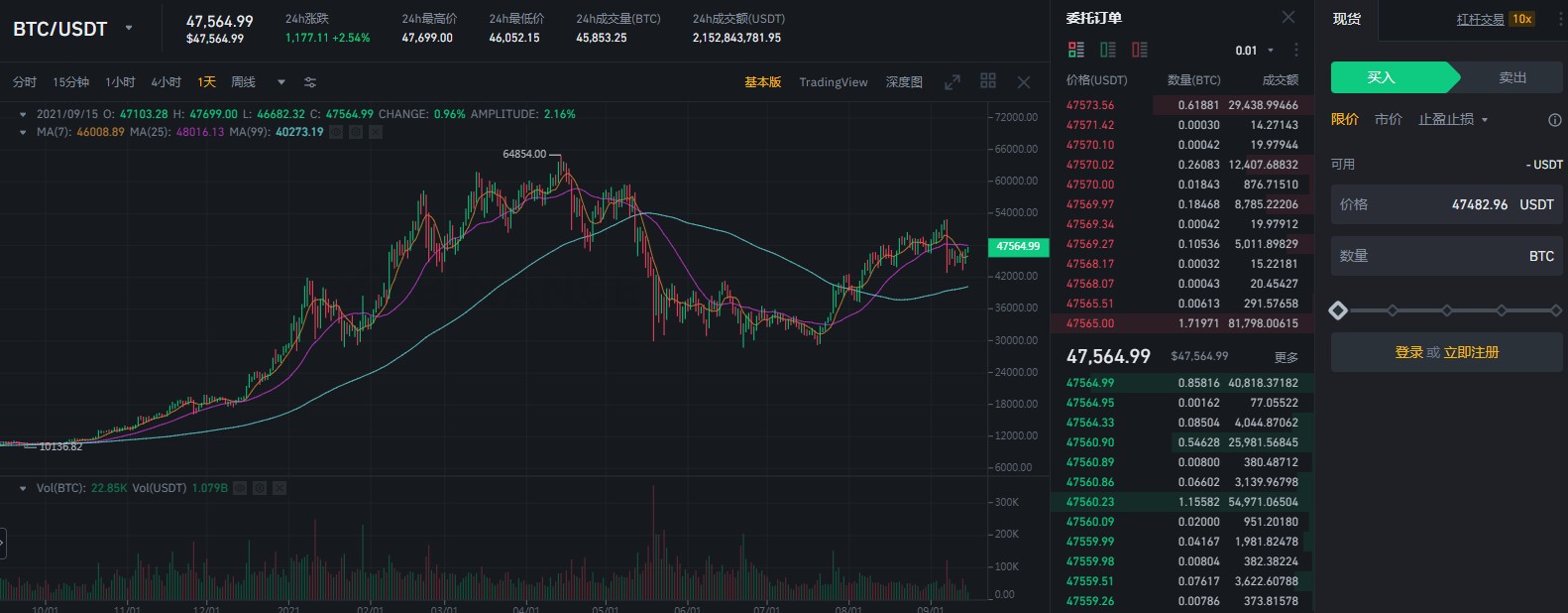The image size is (1568, 613).
Task: Toggle MA indicator visibility eye
Action: [x=336, y=132]
